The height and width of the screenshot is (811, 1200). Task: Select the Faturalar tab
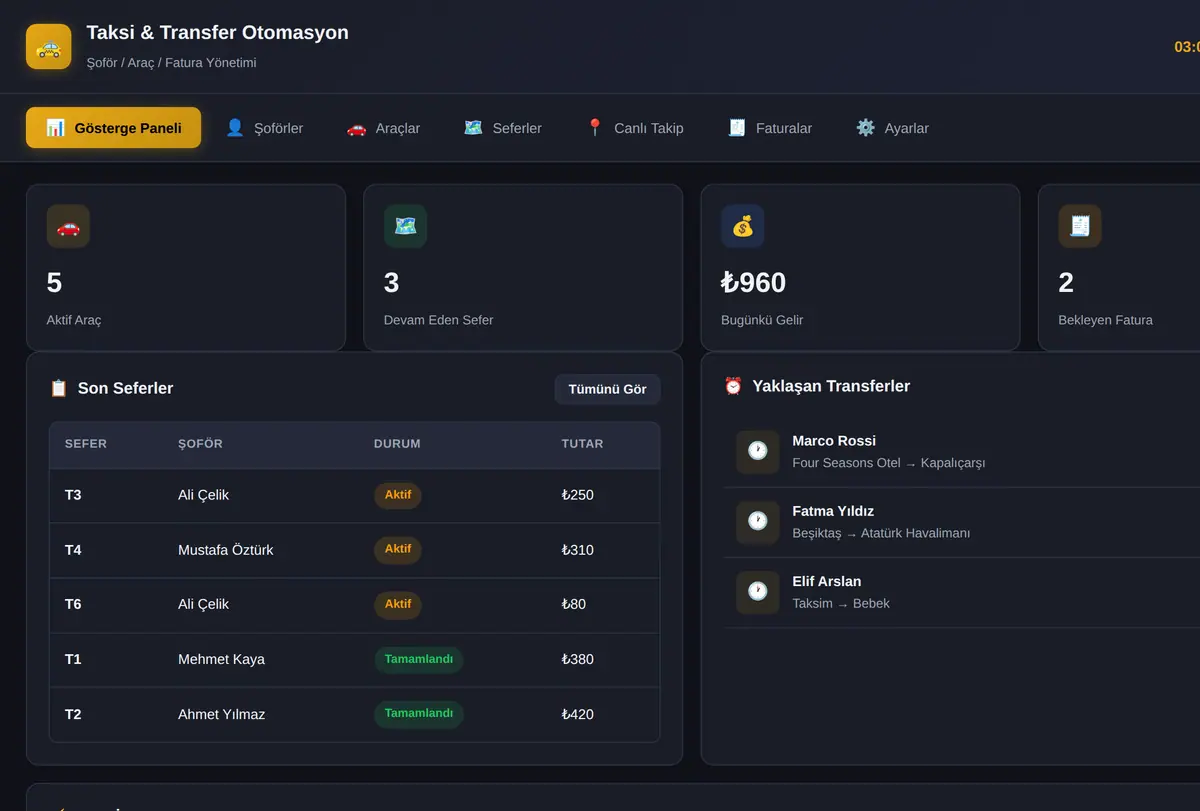point(770,128)
